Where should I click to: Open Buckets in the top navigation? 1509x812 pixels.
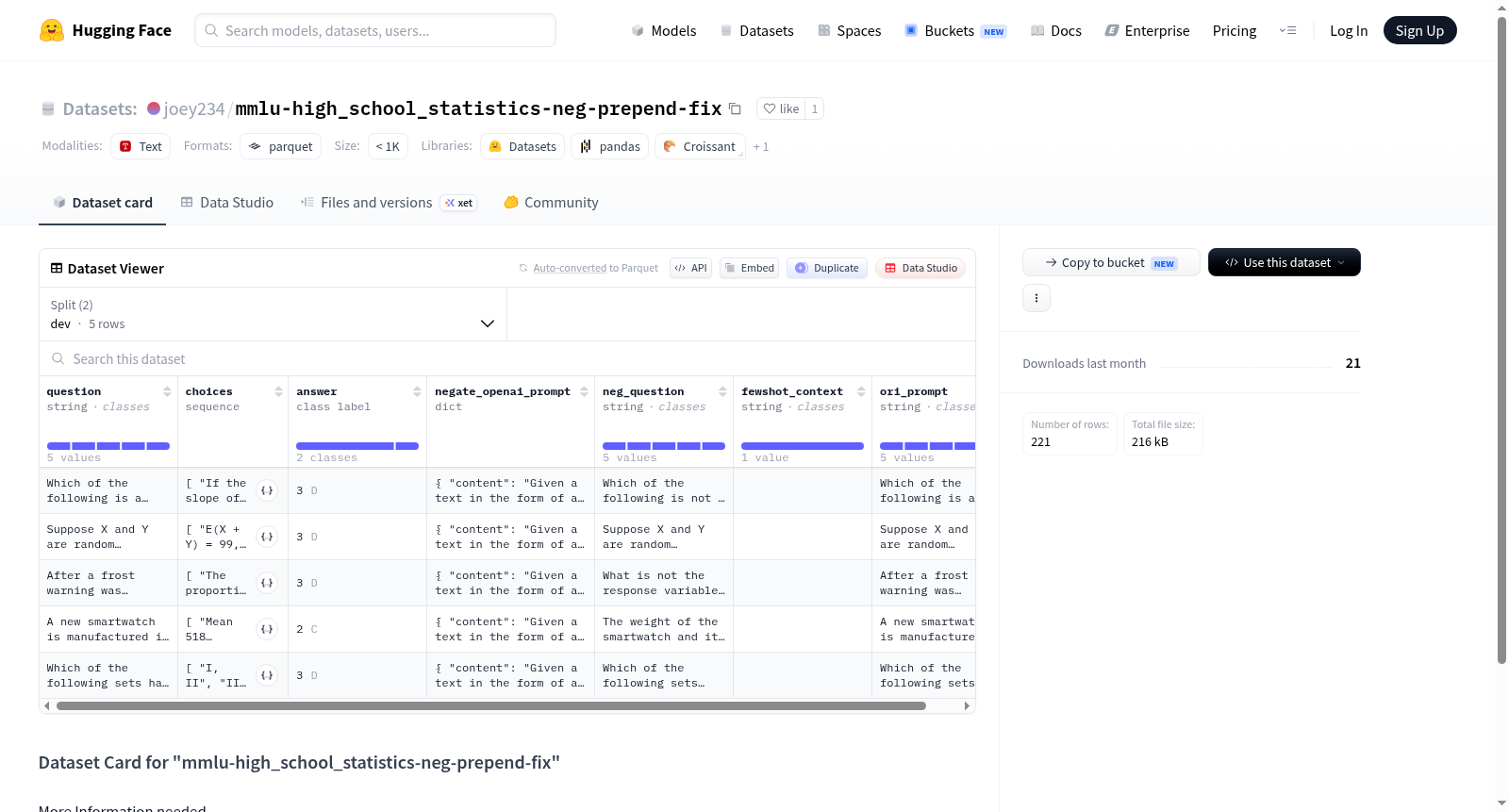coord(955,31)
